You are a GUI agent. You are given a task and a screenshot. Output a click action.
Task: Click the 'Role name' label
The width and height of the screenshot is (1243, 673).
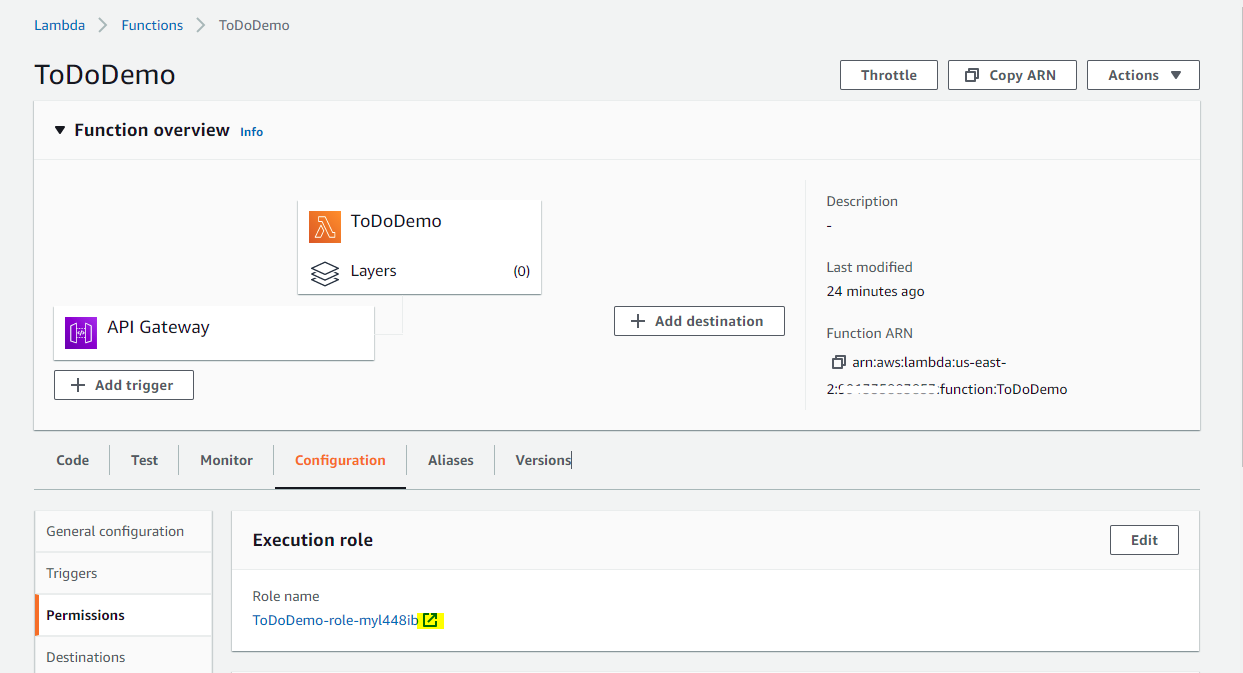[x=286, y=596]
